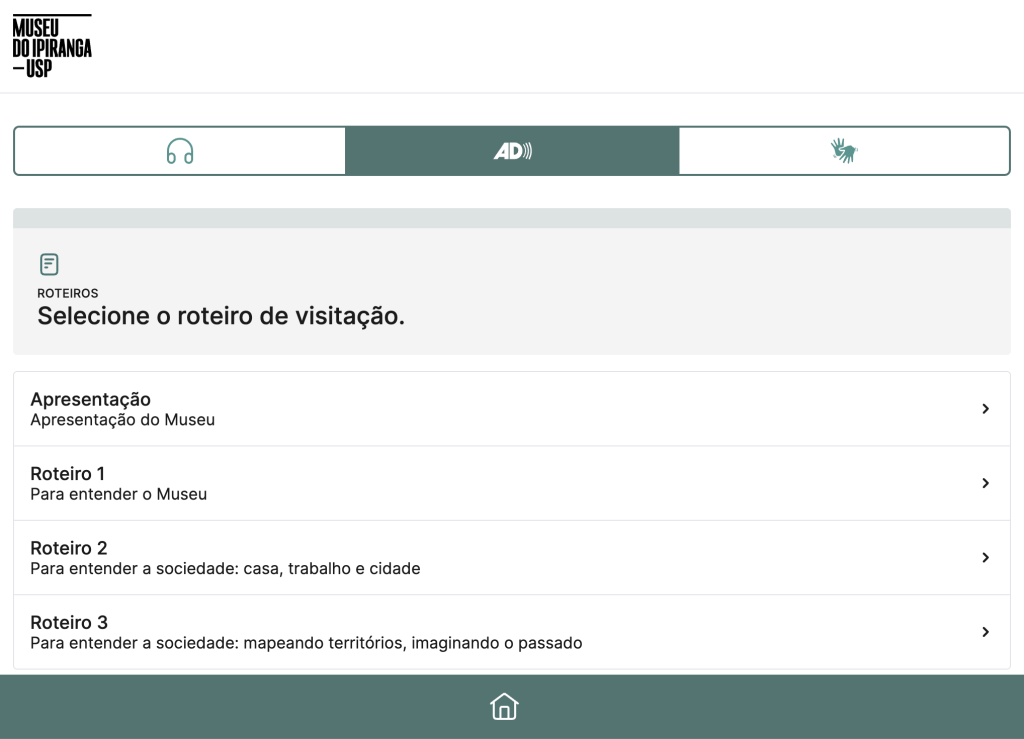
Task: Click the Roteiros document icon
Action: click(x=48, y=263)
